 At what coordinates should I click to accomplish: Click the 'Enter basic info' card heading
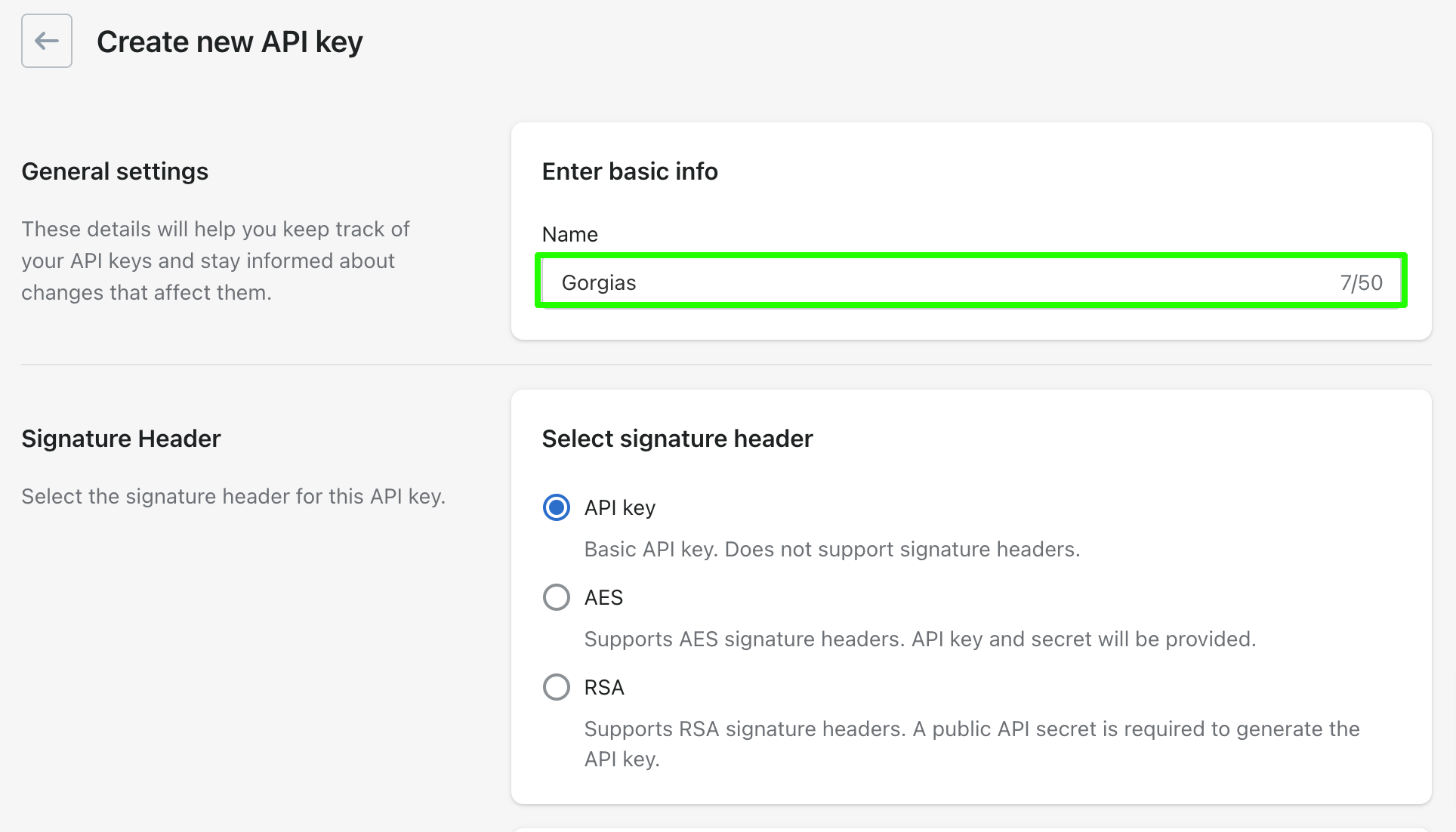630,171
